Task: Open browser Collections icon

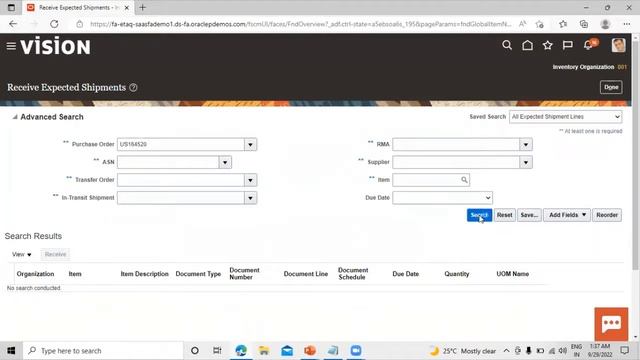Action: (x=584, y=24)
